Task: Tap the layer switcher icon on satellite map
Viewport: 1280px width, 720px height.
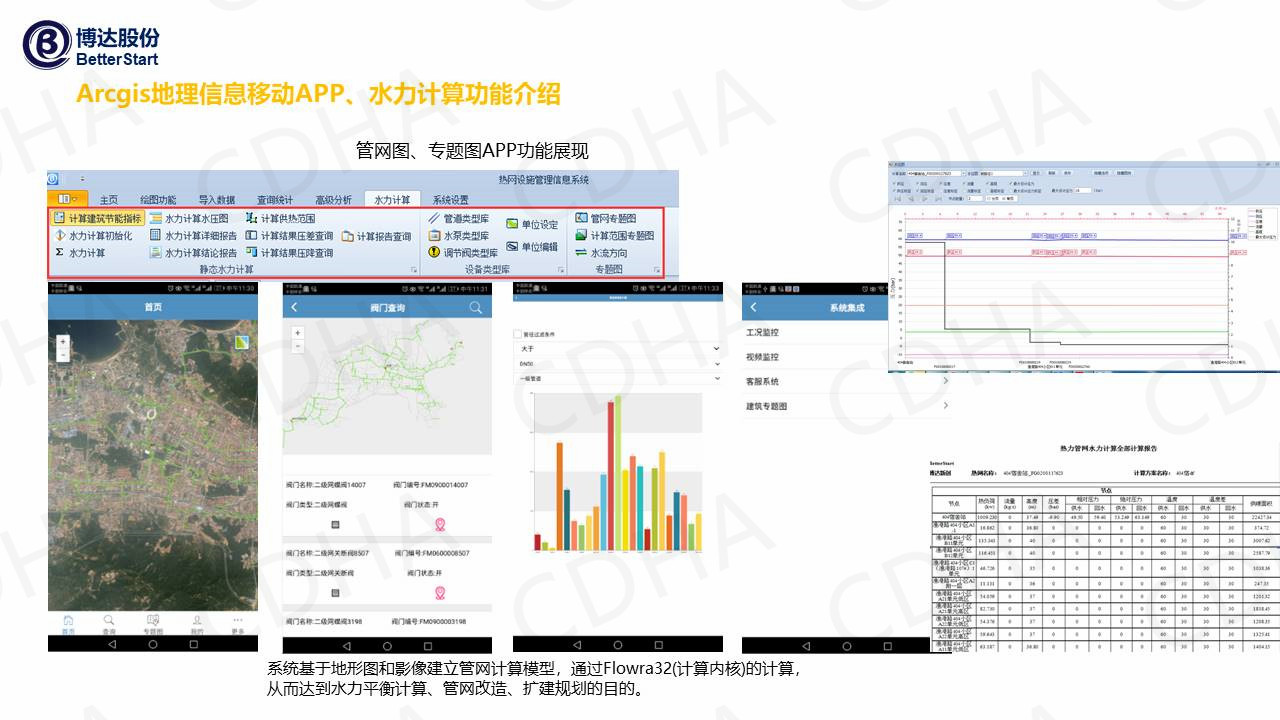Action: click(x=241, y=343)
